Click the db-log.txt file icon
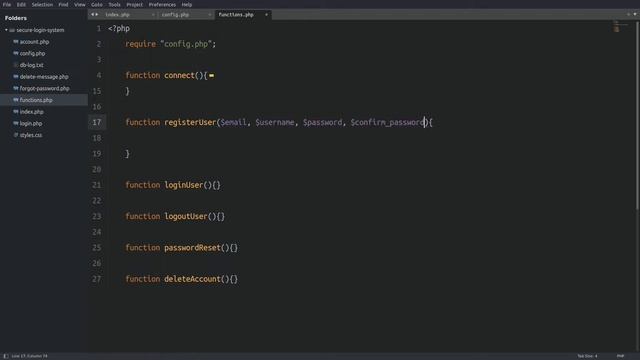The image size is (640, 360). coord(16,65)
